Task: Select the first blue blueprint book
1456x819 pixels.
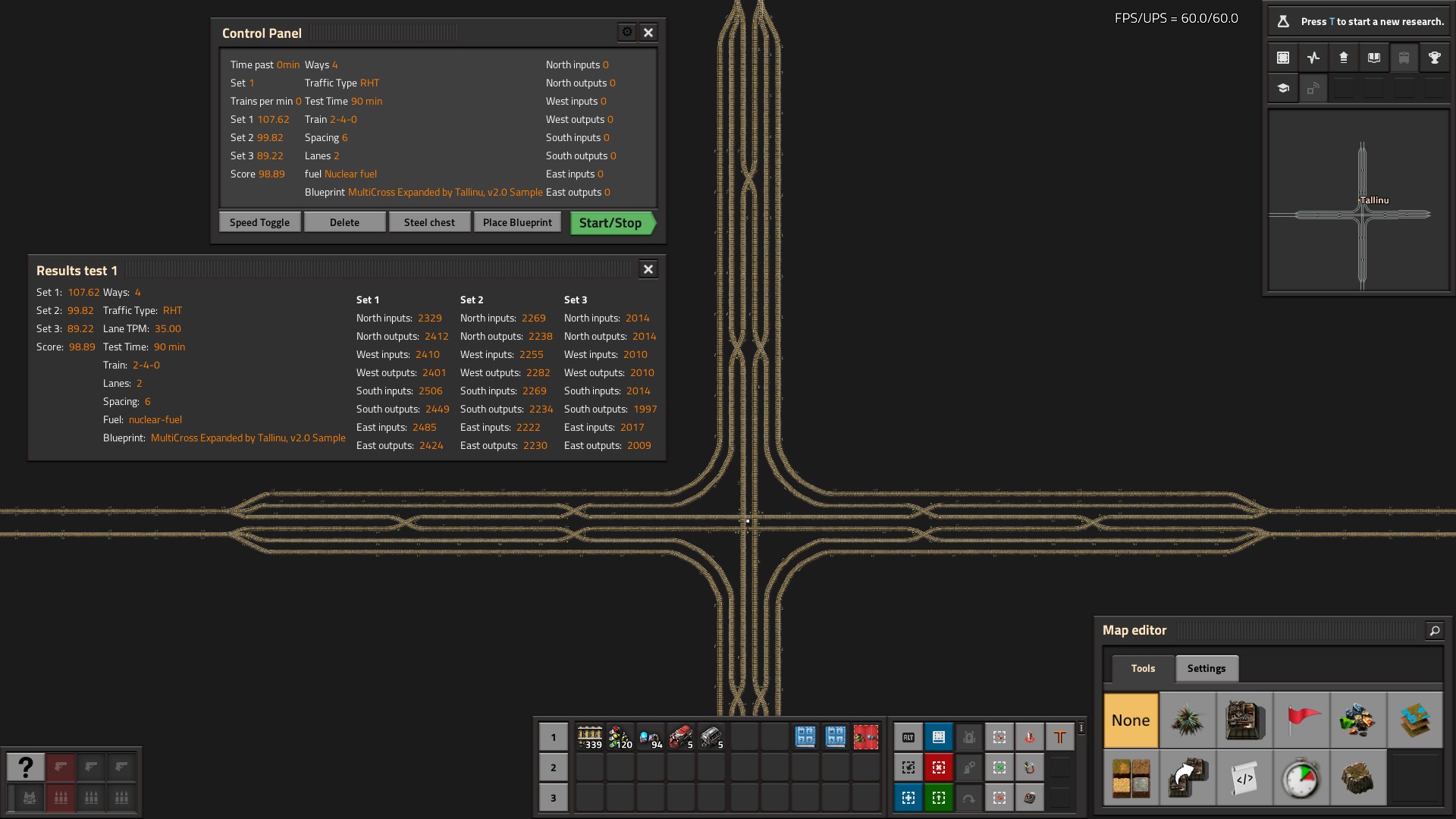Action: (x=805, y=737)
